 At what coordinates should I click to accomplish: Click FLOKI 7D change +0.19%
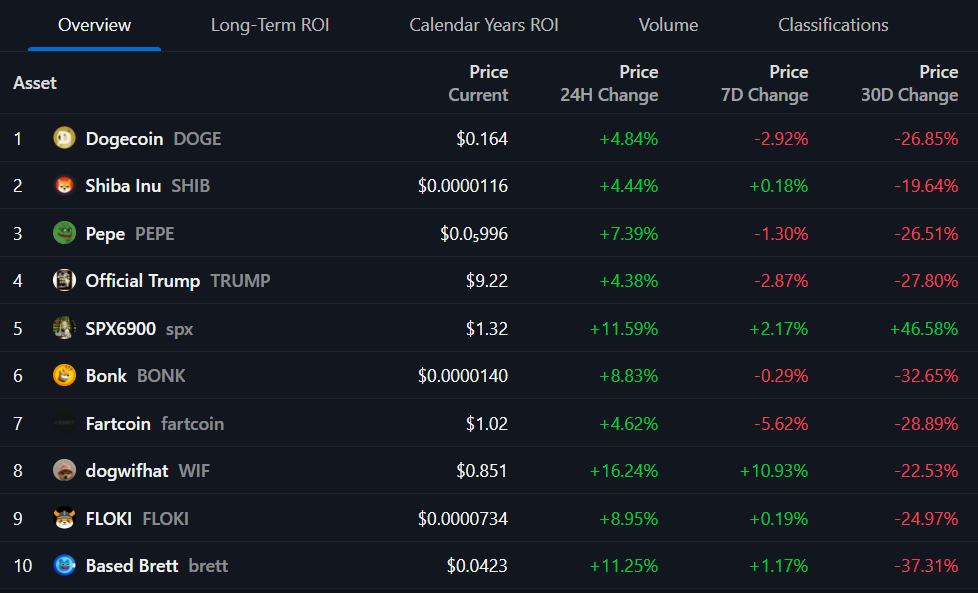tap(778, 519)
